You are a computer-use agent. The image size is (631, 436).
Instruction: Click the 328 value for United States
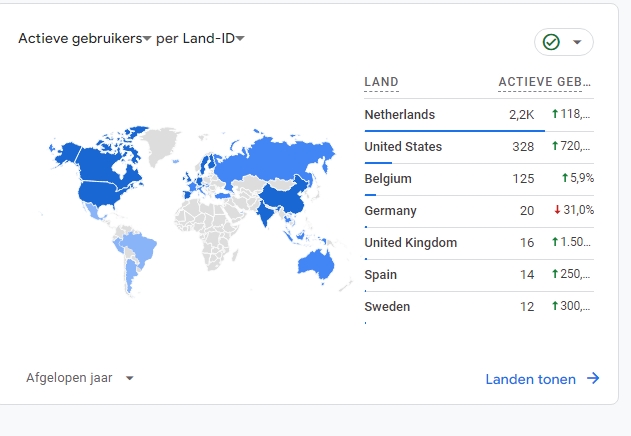523,147
